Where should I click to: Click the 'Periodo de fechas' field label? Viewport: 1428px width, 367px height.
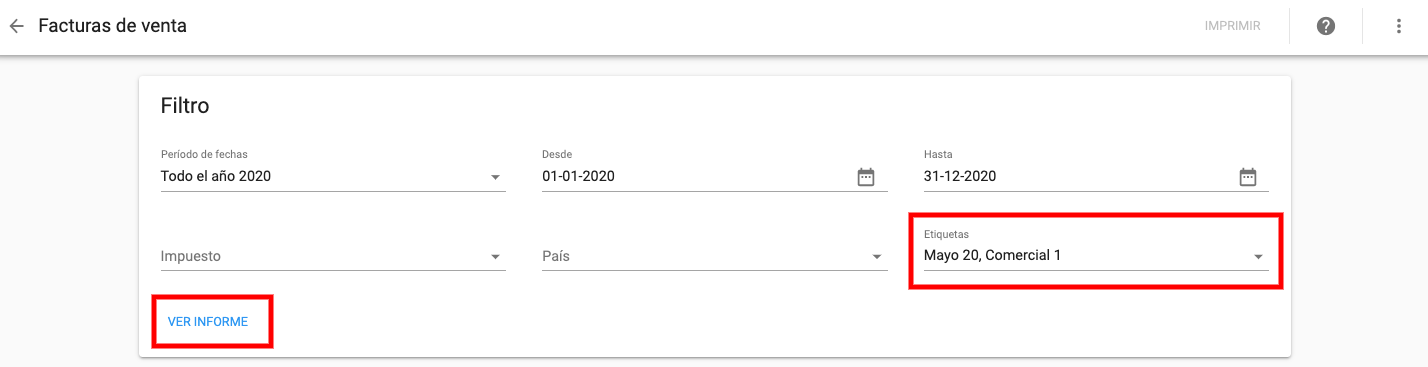[204, 154]
